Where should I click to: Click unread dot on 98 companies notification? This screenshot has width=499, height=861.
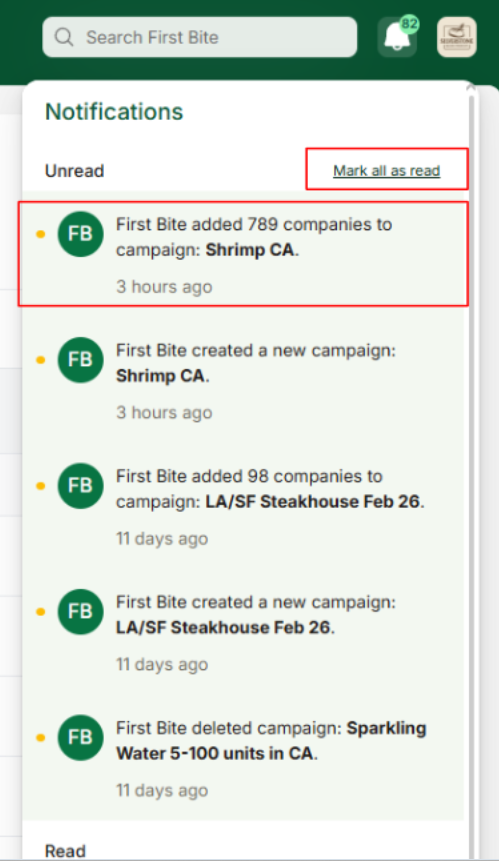[x=41, y=486]
